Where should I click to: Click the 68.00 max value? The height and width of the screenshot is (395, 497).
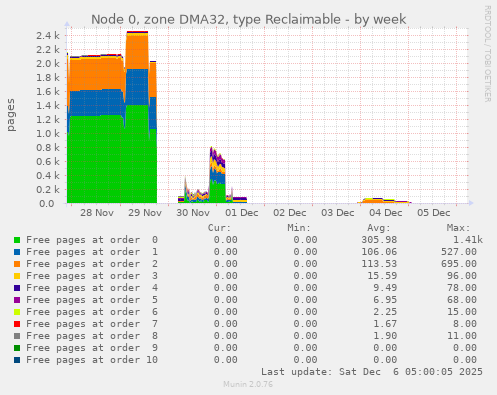pos(462,300)
